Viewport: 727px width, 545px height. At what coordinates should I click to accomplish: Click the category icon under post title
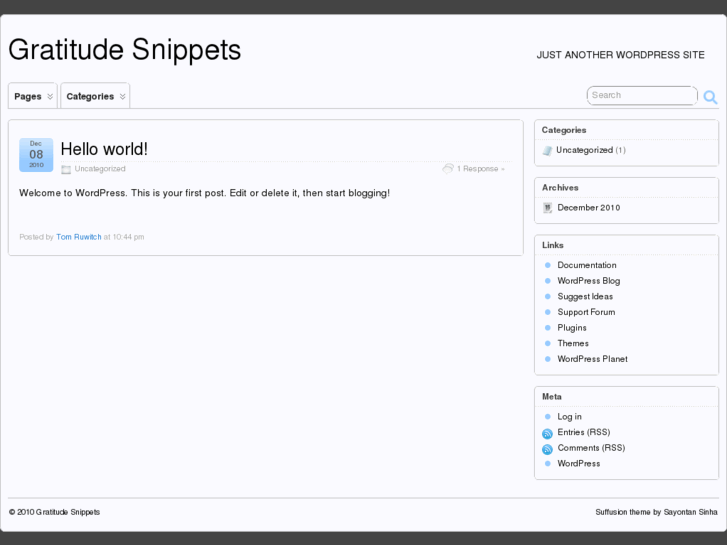click(x=66, y=170)
